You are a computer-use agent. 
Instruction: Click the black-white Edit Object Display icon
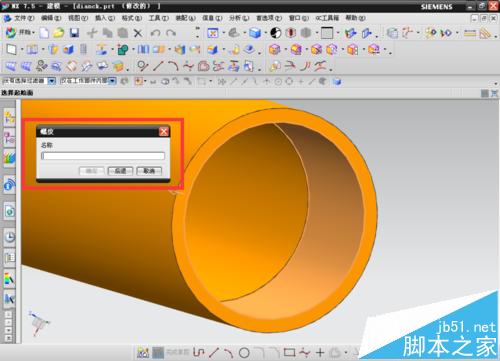pos(275,33)
